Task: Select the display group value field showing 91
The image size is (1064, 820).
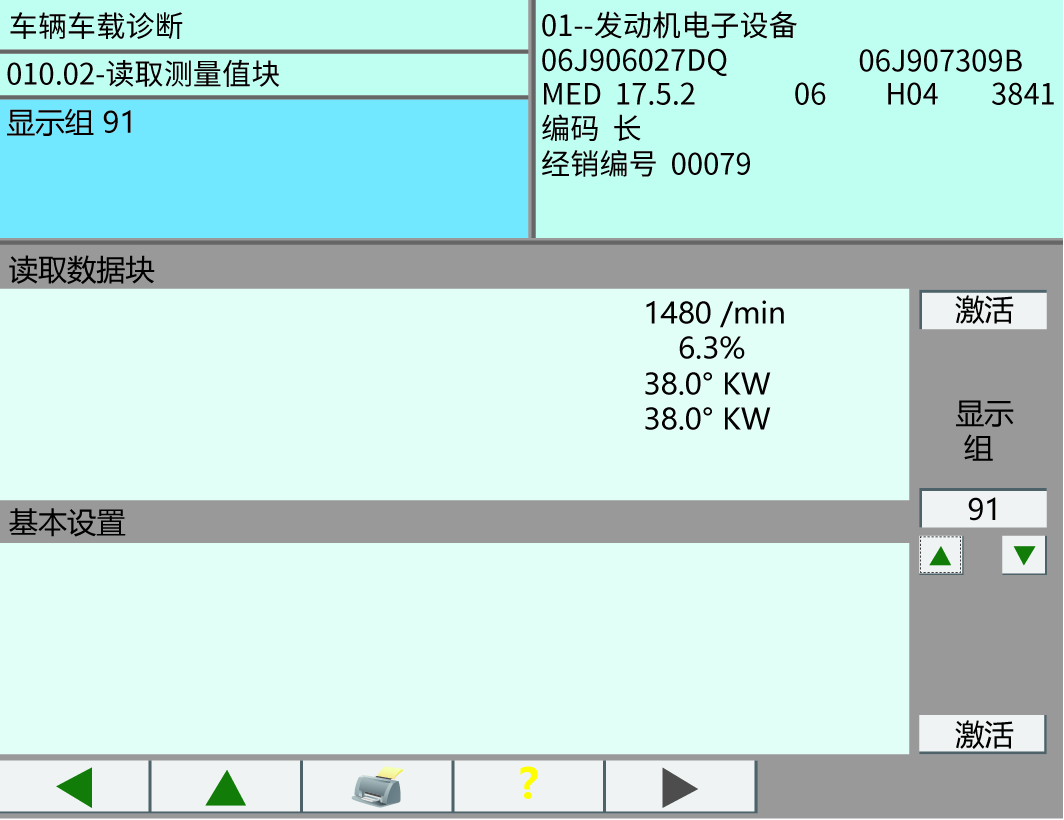Action: point(983,510)
